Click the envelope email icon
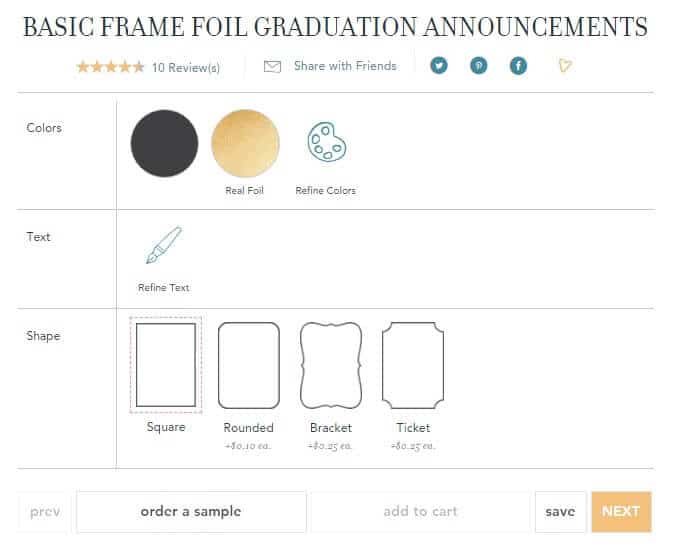This screenshot has width=698, height=548. [272, 67]
